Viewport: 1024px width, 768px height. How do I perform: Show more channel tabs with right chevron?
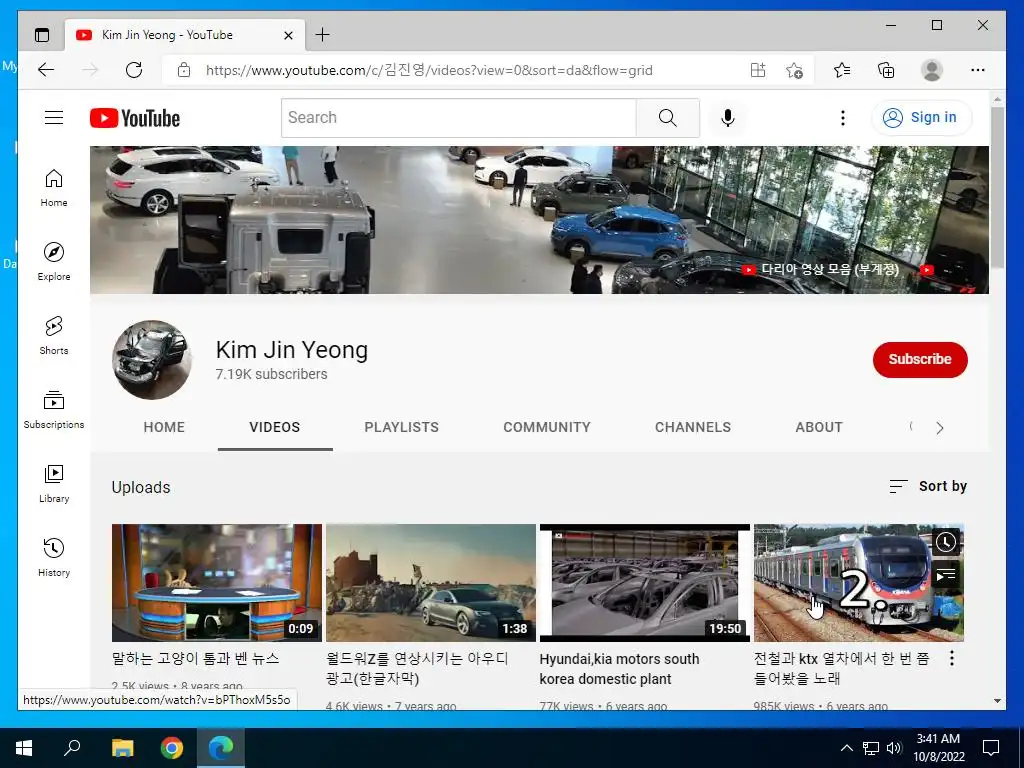click(940, 428)
